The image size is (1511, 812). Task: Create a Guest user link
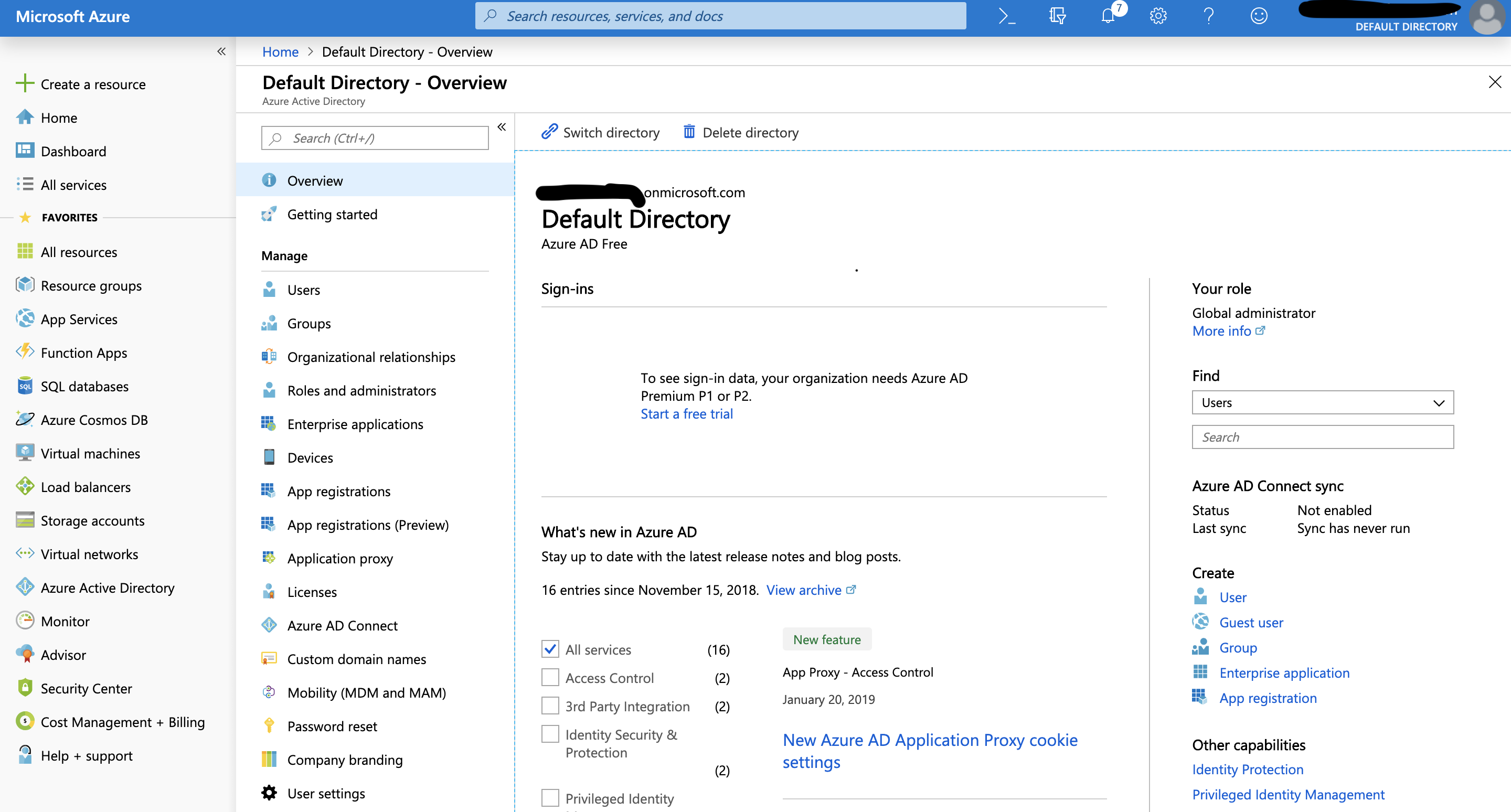tap(1251, 622)
